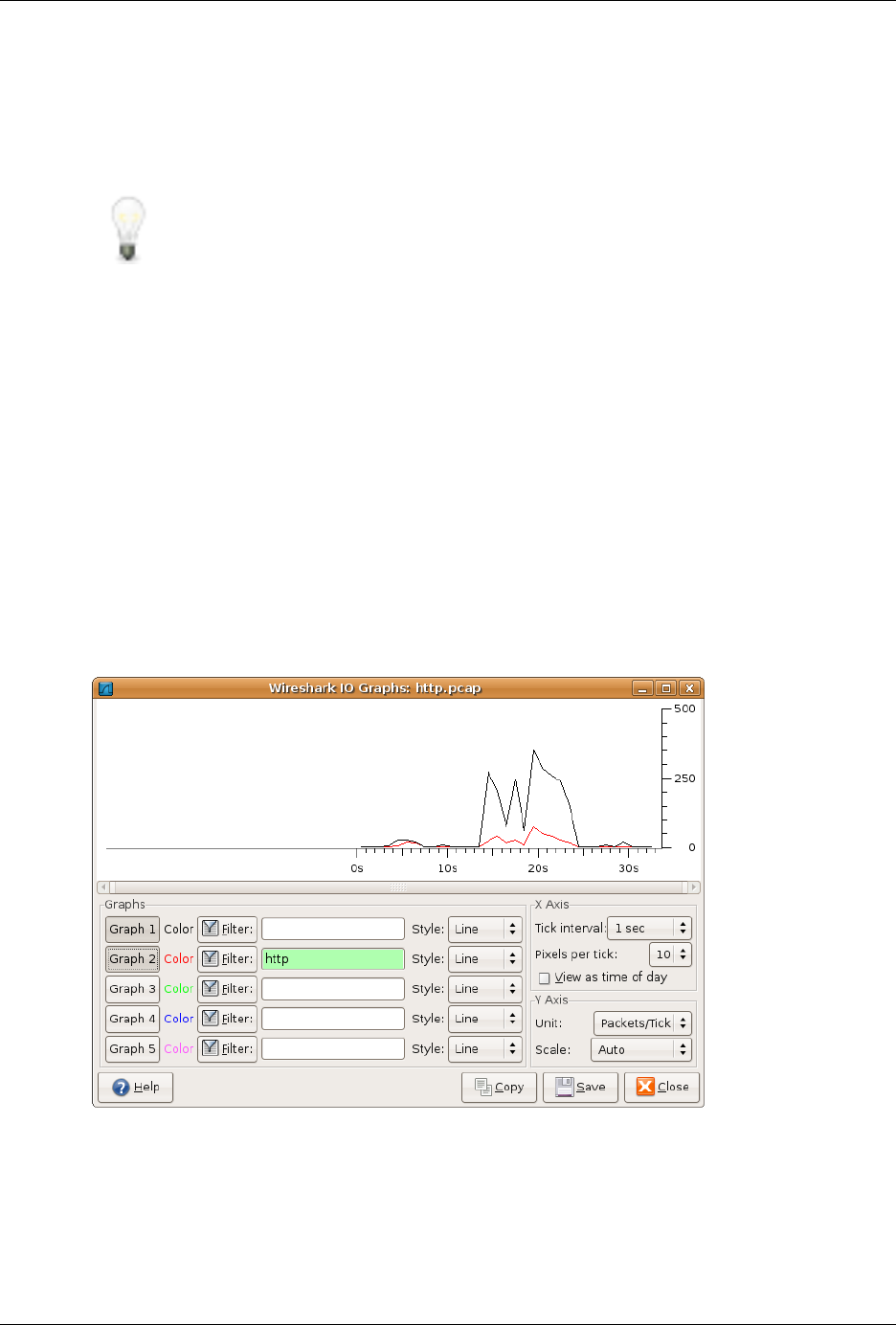
Task: Click blue Color label of Graph 4
Action: click(178, 1019)
